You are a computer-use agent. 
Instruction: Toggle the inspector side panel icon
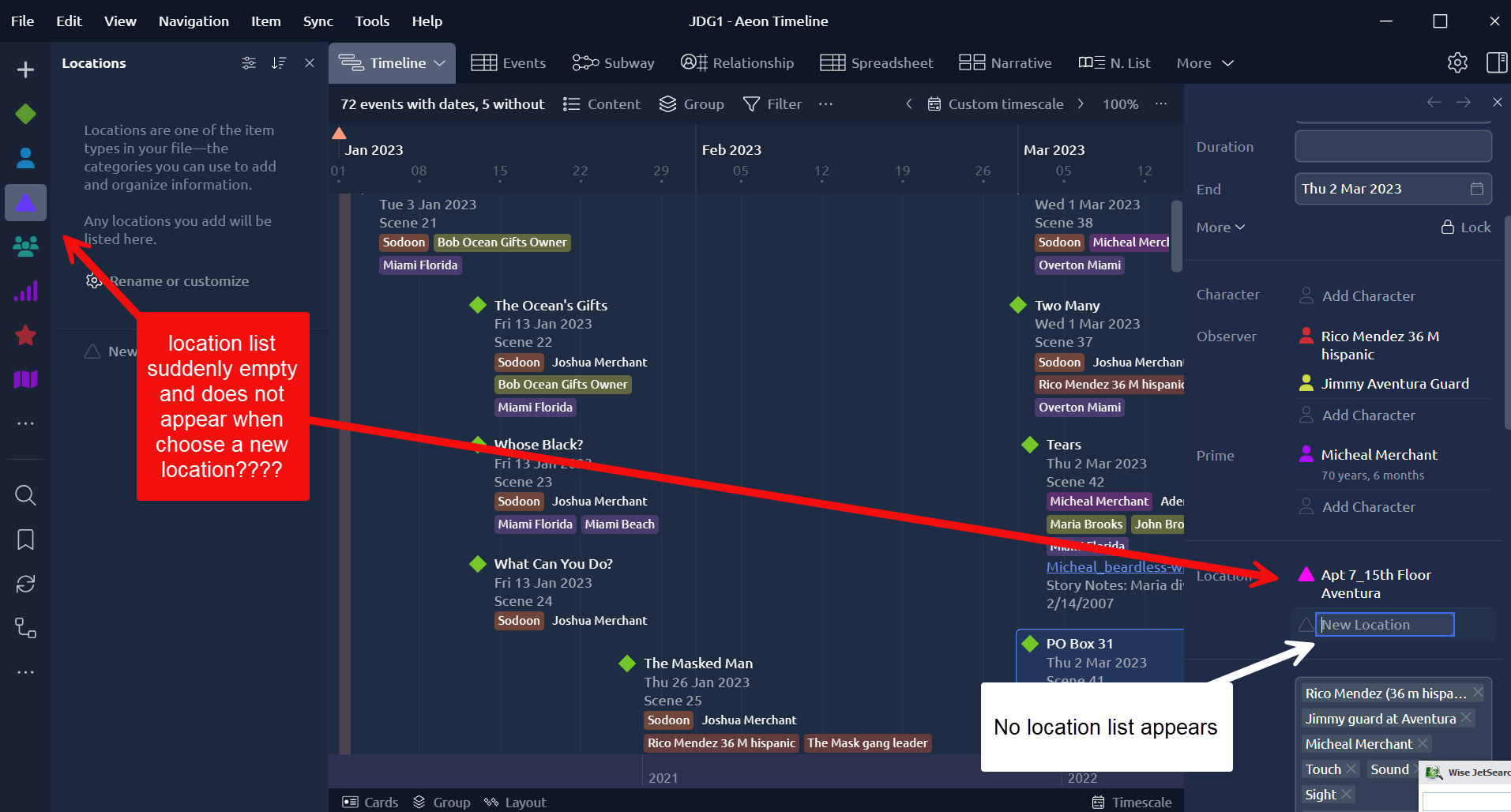pos(1496,63)
